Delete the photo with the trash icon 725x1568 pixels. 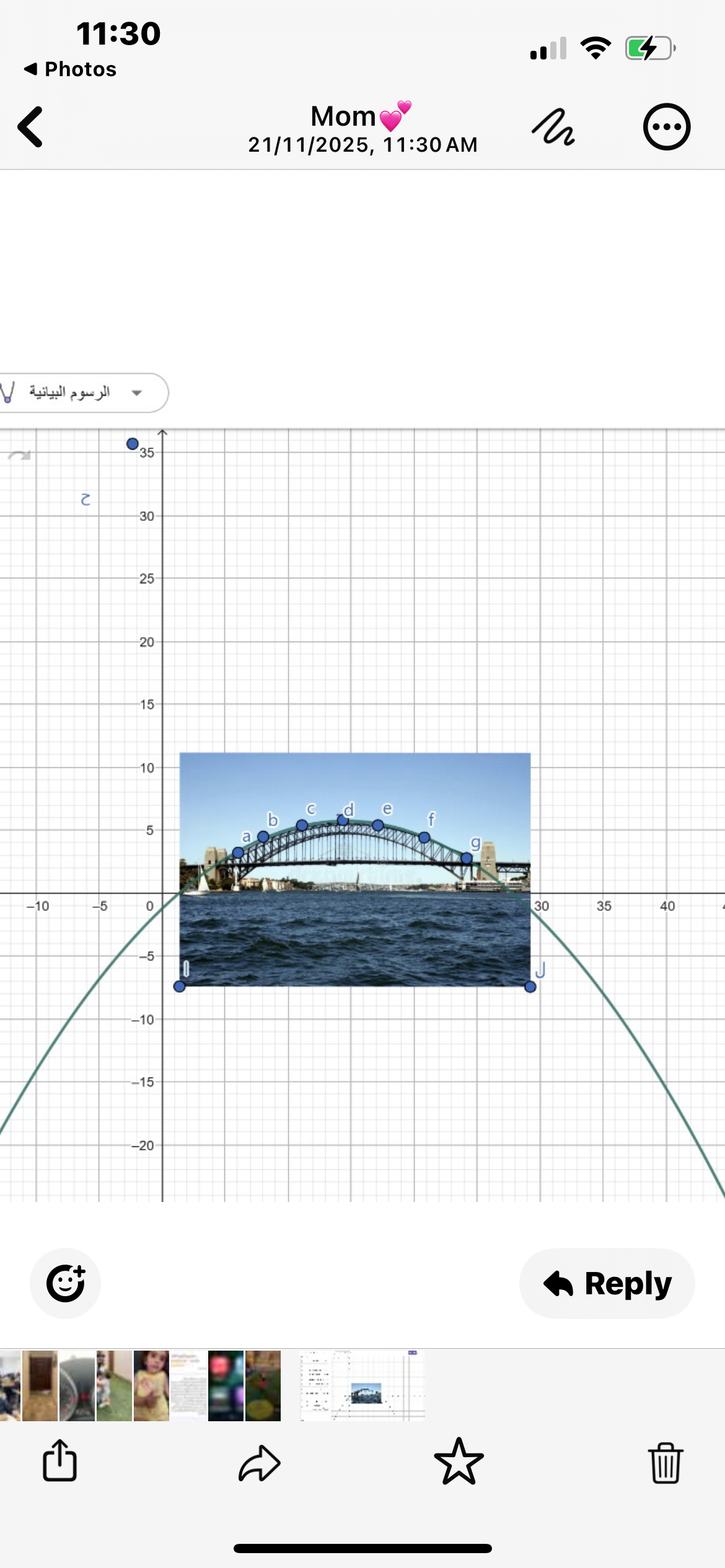tap(666, 1463)
